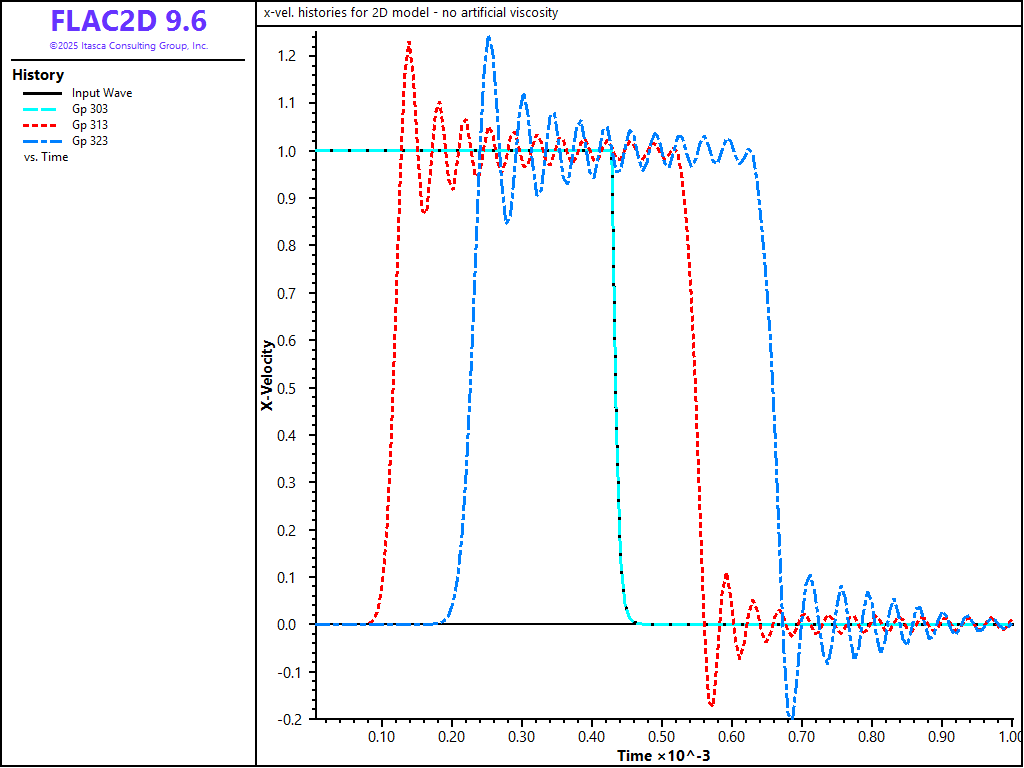Click the highest peak of the red Gp 313 curve
This screenshot has width=1024, height=768.
tap(408, 43)
